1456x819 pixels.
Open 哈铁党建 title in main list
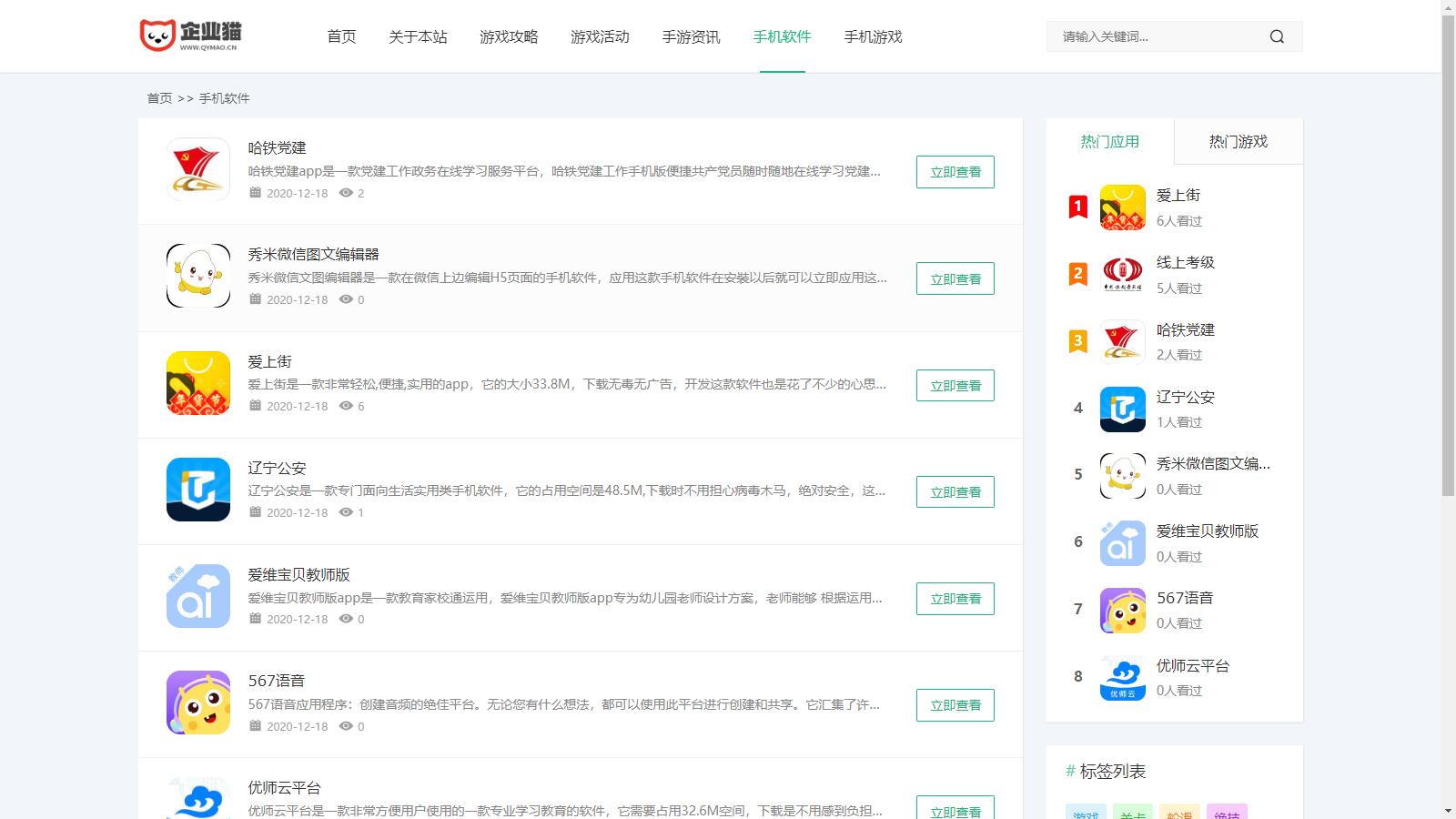[277, 147]
